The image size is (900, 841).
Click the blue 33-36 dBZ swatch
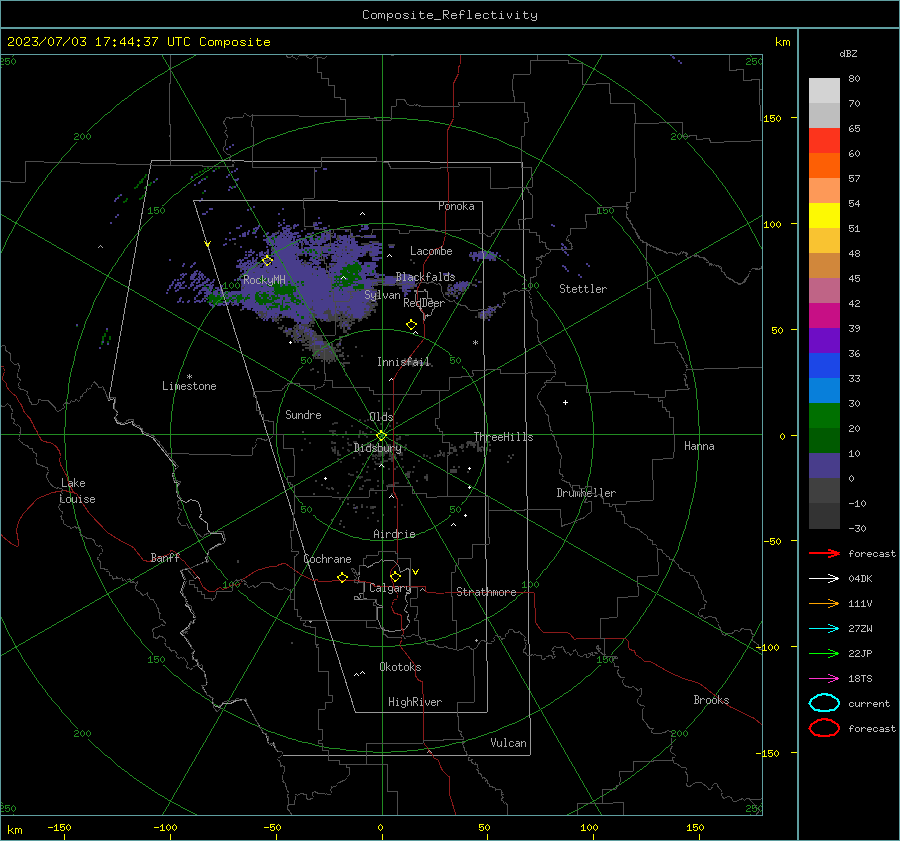pyautogui.click(x=824, y=366)
